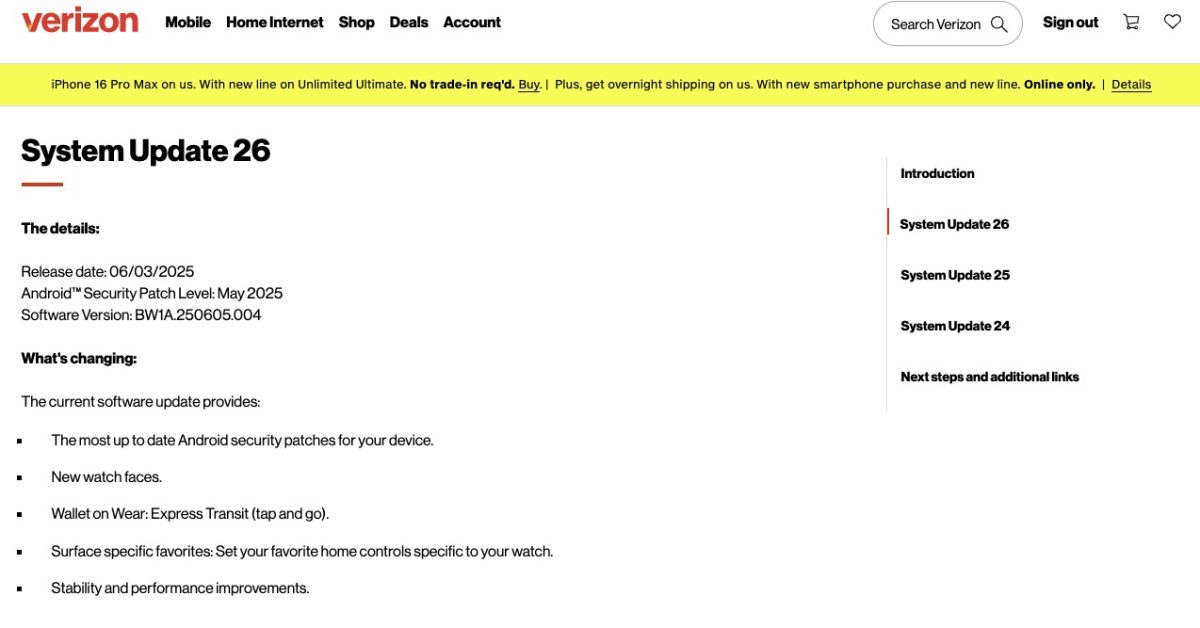
Task: Click the "What's changing:" subheading
Action: (x=79, y=358)
